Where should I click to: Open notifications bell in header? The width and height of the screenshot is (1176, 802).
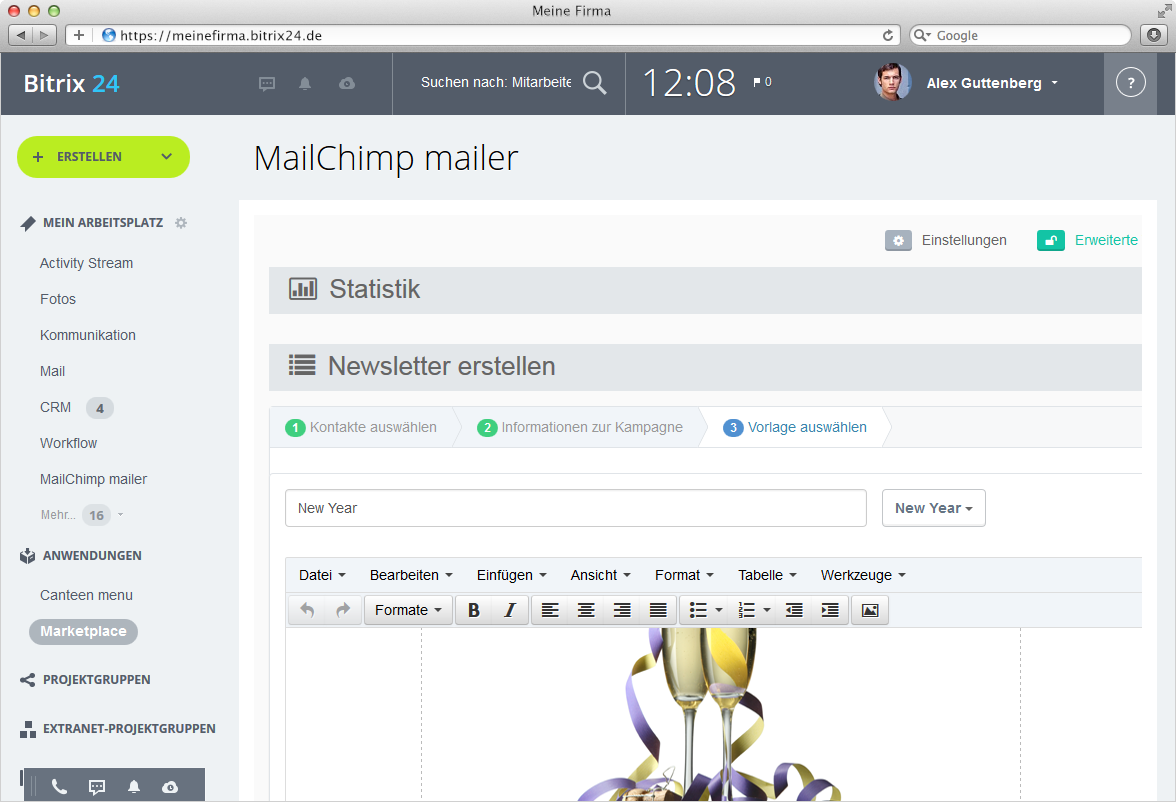pos(305,83)
